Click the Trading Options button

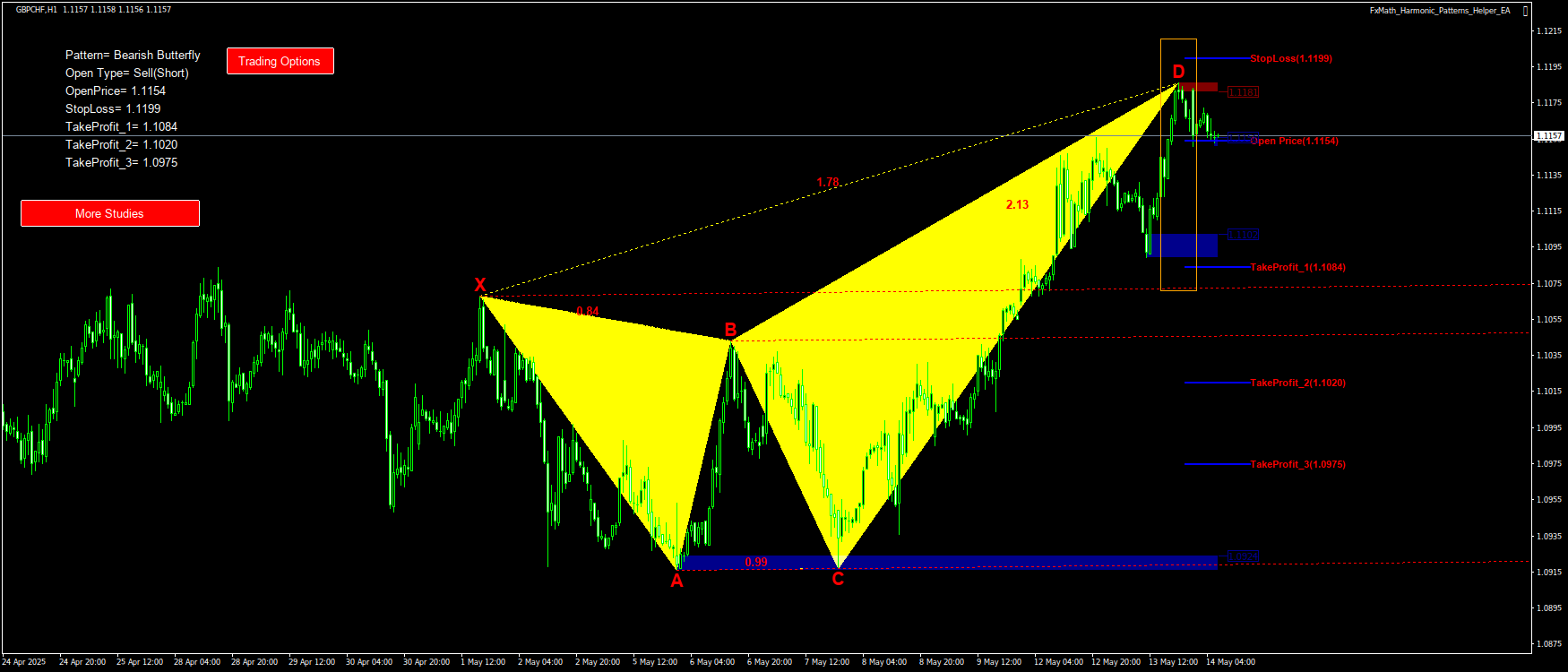(x=280, y=61)
